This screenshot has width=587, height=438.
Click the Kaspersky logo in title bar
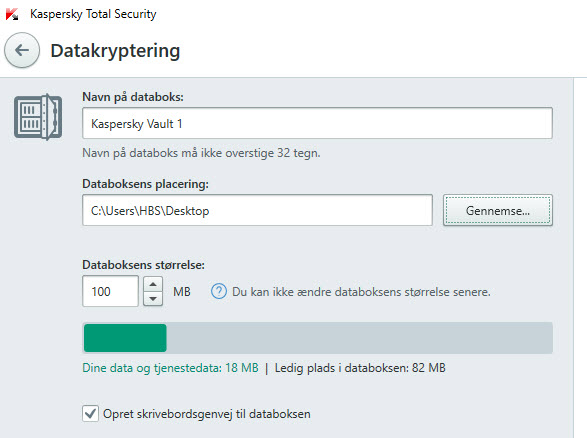12,14
